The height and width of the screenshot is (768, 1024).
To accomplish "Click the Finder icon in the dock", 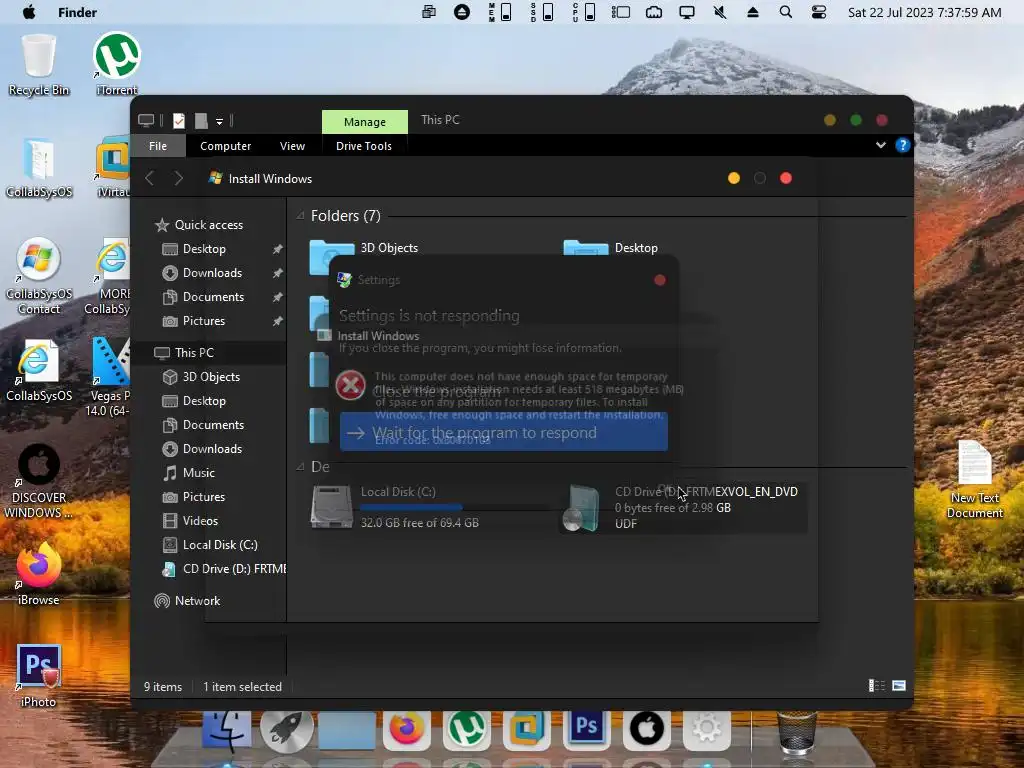I will click(x=227, y=729).
